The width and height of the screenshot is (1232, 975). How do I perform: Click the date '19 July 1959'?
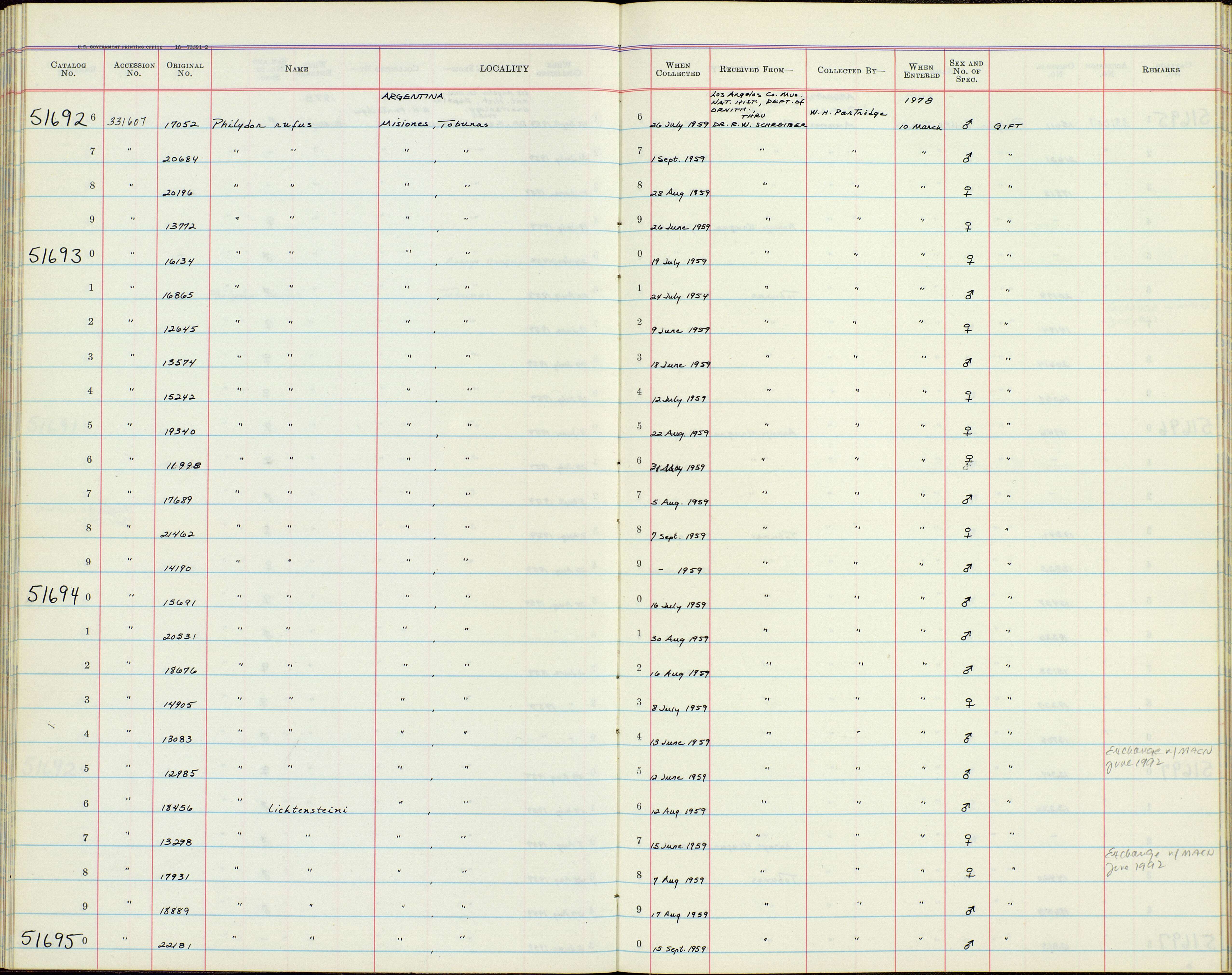[x=679, y=262]
